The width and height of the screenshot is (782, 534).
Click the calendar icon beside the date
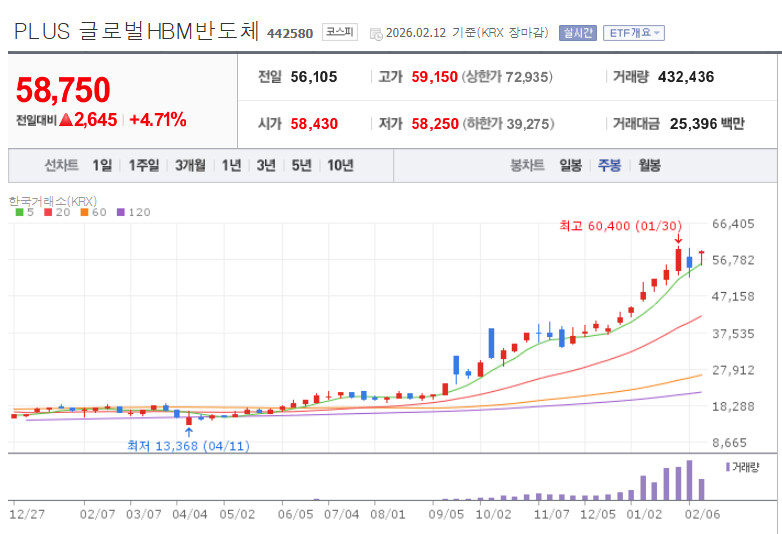pos(375,33)
